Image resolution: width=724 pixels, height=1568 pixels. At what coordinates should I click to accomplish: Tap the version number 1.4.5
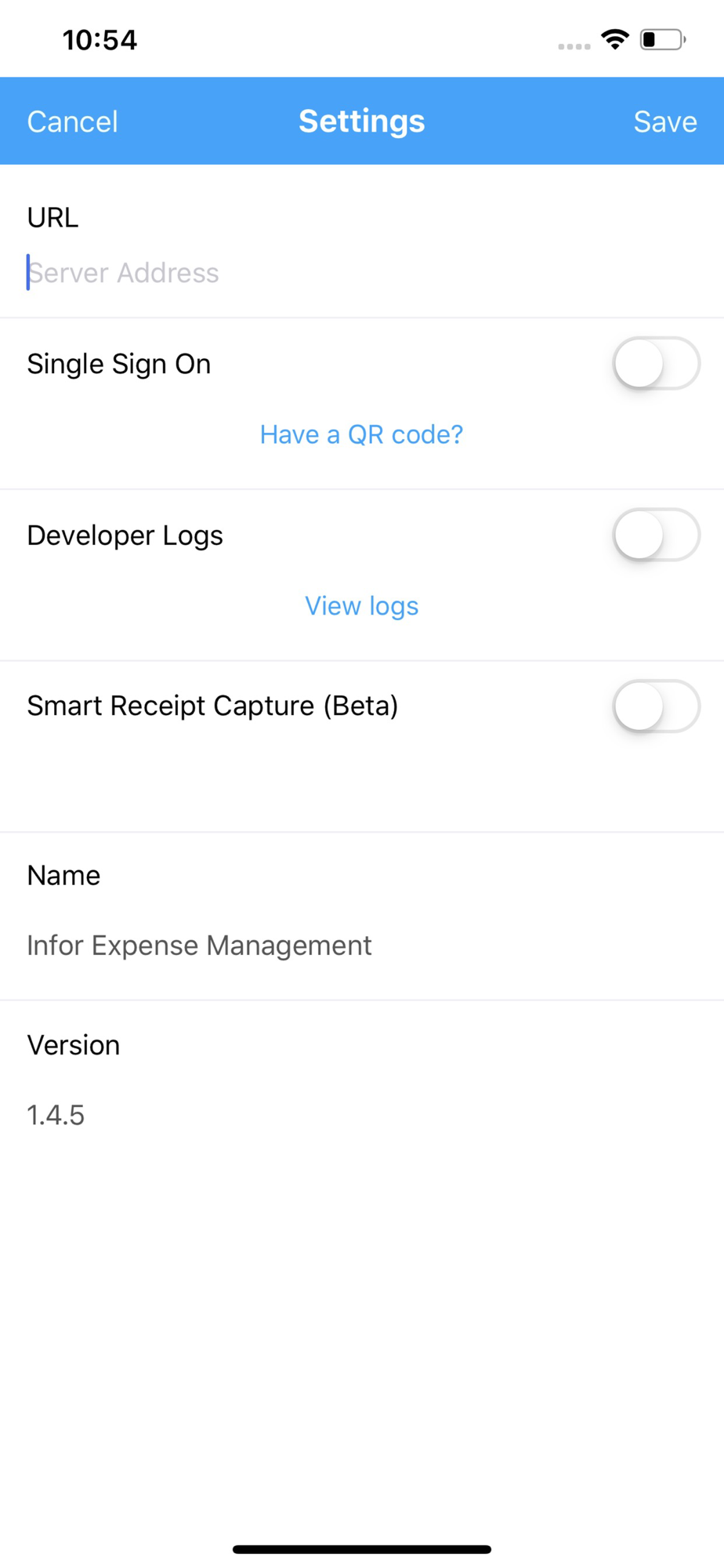[56, 1115]
